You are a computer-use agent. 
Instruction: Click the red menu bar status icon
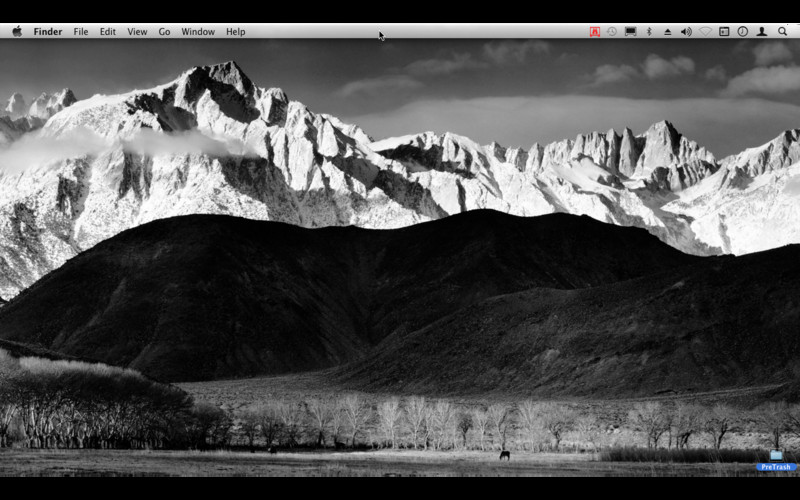tap(595, 32)
